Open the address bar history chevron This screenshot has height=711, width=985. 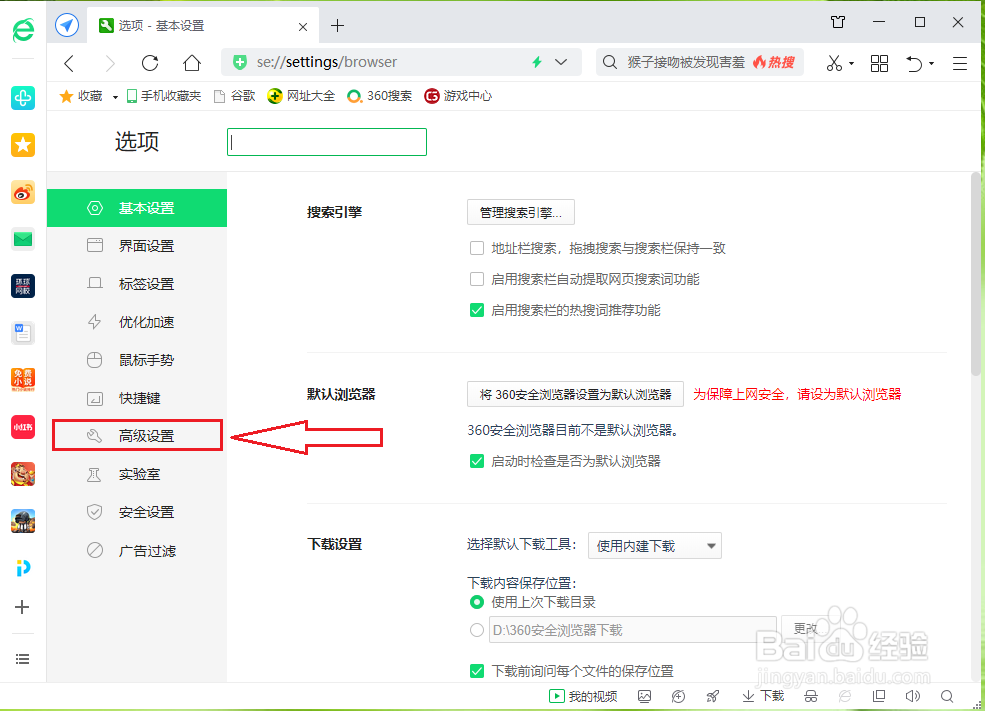pyautogui.click(x=561, y=62)
